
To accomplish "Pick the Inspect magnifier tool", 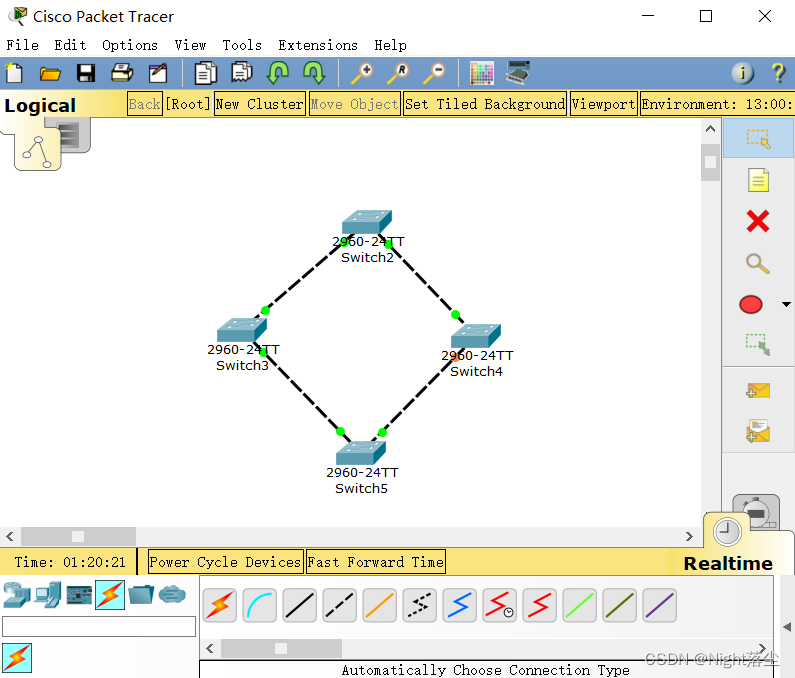I will click(x=758, y=263).
